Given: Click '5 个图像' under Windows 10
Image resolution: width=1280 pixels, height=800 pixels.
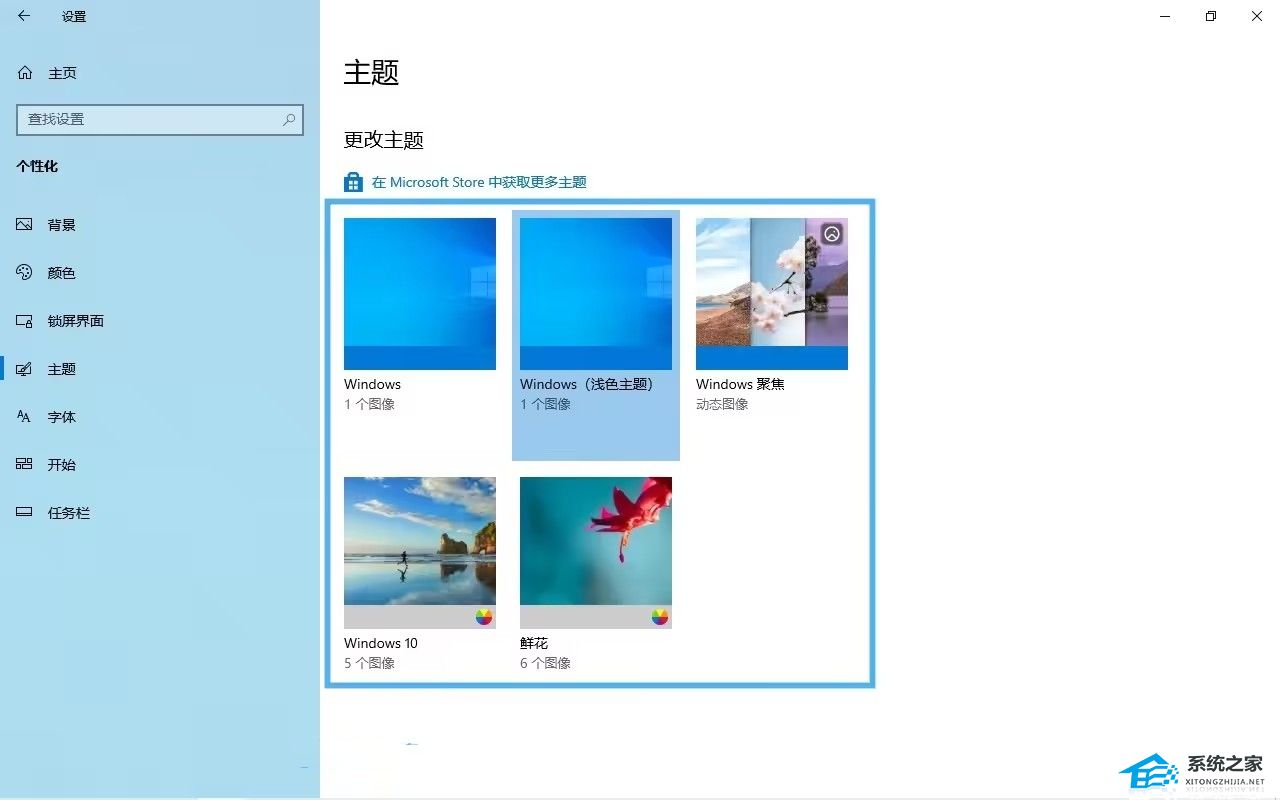Looking at the screenshot, I should 369,663.
